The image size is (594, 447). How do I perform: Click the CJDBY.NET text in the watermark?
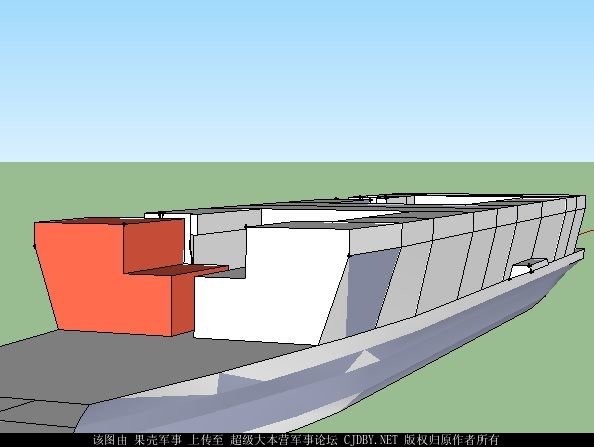370,440
